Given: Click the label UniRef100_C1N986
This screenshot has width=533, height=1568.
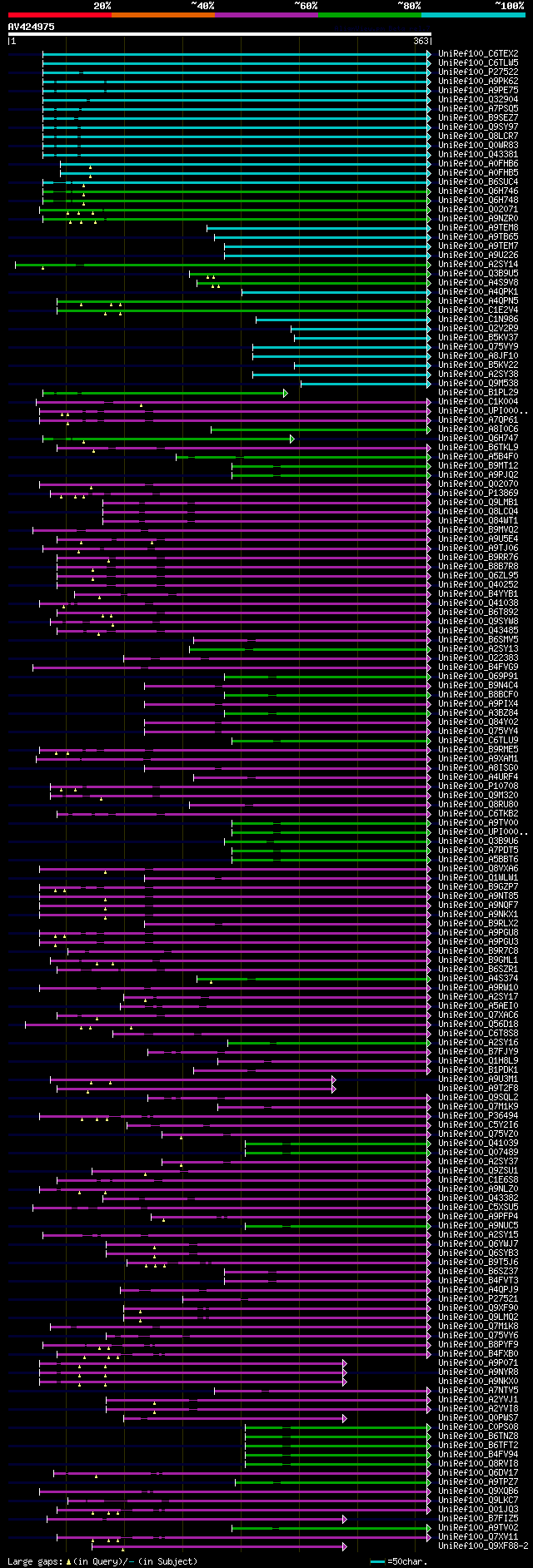Looking at the screenshot, I should point(478,319).
